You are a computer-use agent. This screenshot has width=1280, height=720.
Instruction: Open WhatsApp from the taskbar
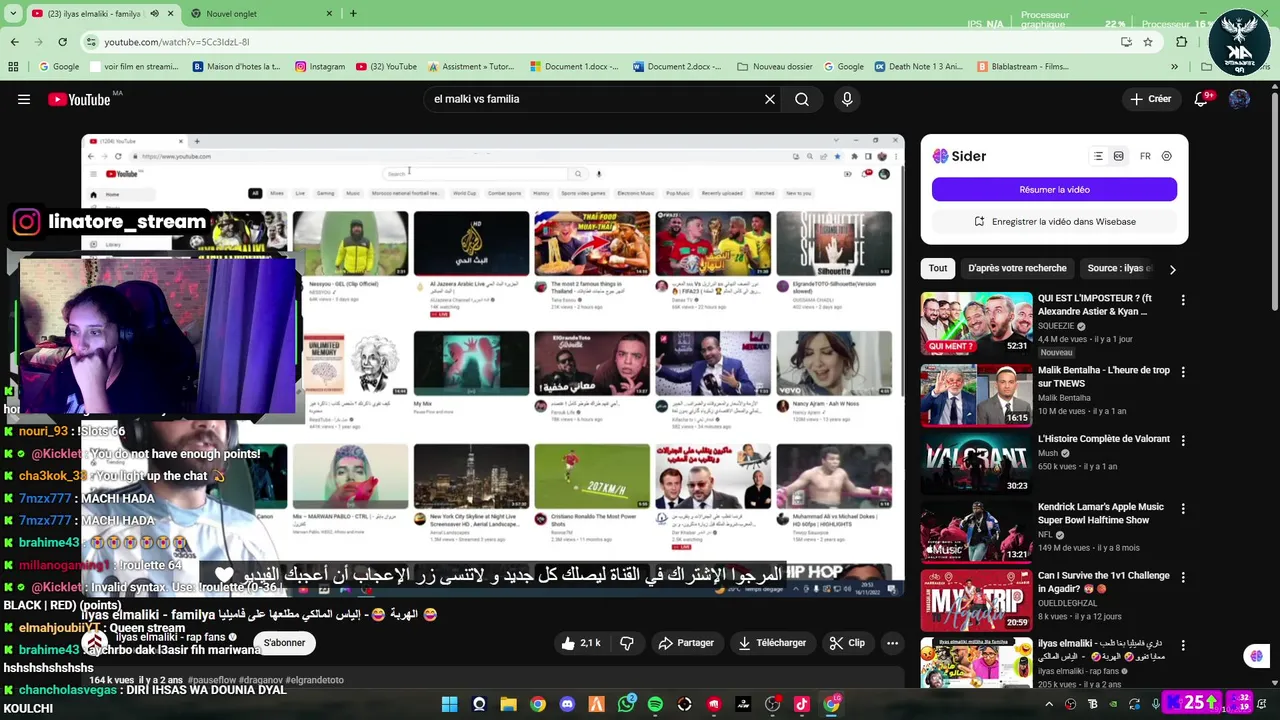(626, 705)
